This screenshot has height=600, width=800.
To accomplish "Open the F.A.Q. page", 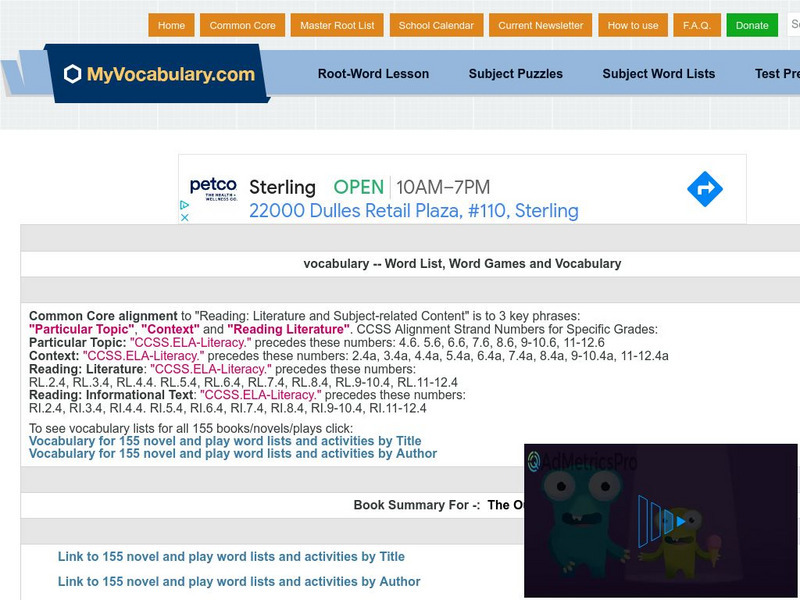I will point(697,25).
